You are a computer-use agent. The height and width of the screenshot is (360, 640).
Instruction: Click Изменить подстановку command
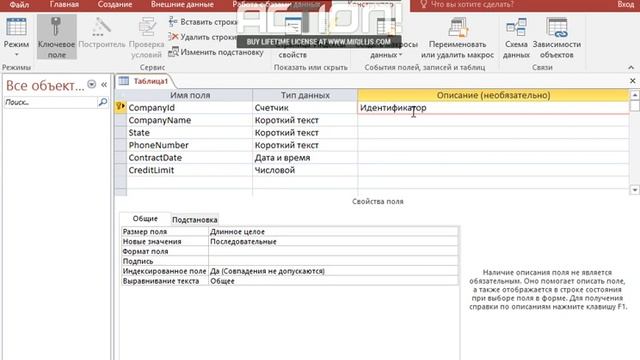[x=216, y=52]
